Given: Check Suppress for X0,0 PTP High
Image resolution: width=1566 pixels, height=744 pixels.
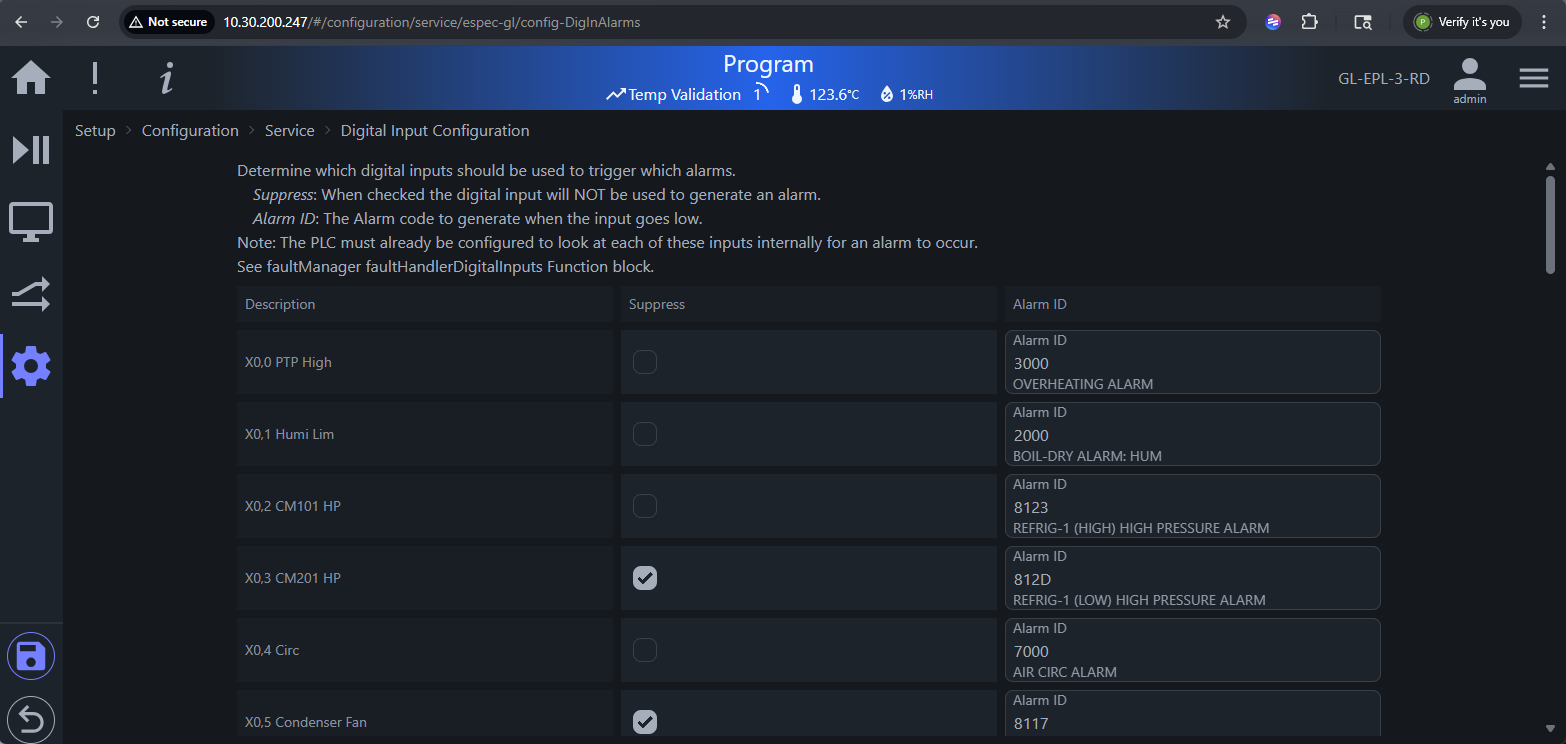Looking at the screenshot, I should click(645, 362).
